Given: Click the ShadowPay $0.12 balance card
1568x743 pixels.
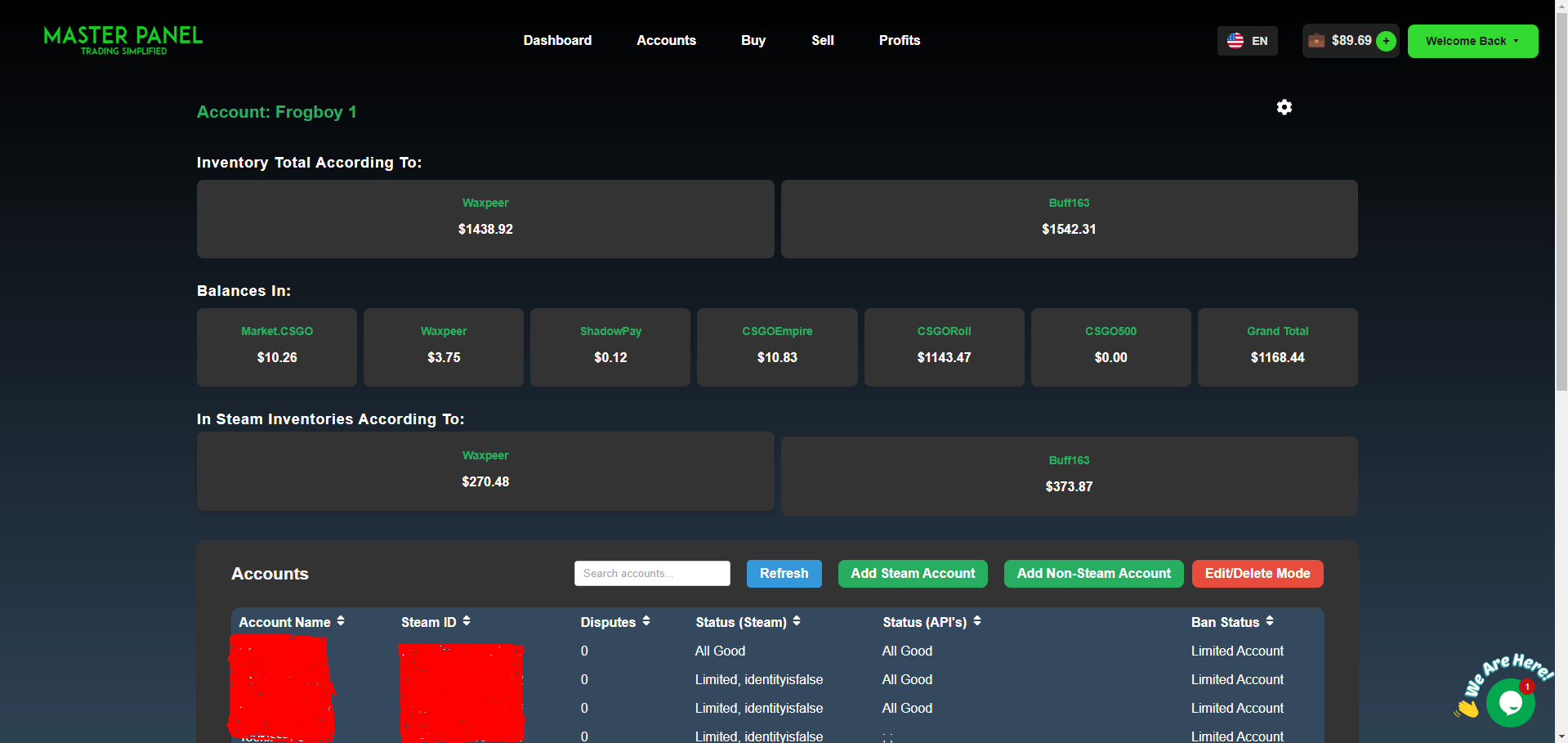Looking at the screenshot, I should [x=610, y=347].
